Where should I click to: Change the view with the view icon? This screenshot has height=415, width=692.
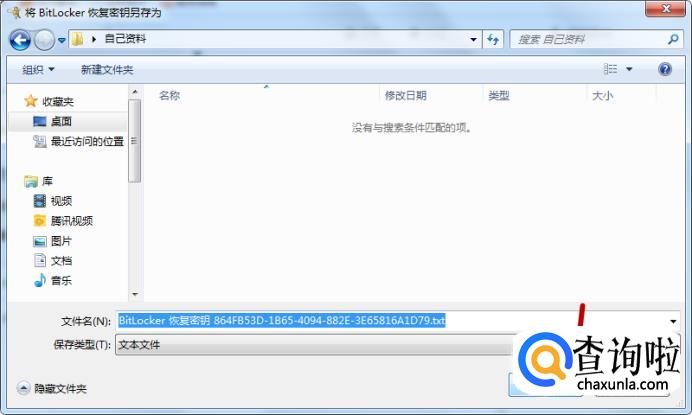pyautogui.click(x=610, y=69)
